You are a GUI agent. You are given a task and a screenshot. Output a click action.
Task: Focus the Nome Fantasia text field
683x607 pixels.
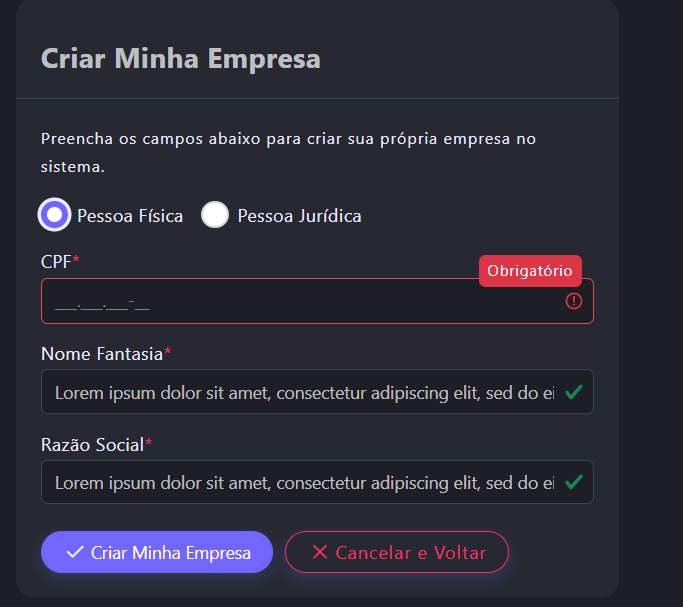click(300, 392)
